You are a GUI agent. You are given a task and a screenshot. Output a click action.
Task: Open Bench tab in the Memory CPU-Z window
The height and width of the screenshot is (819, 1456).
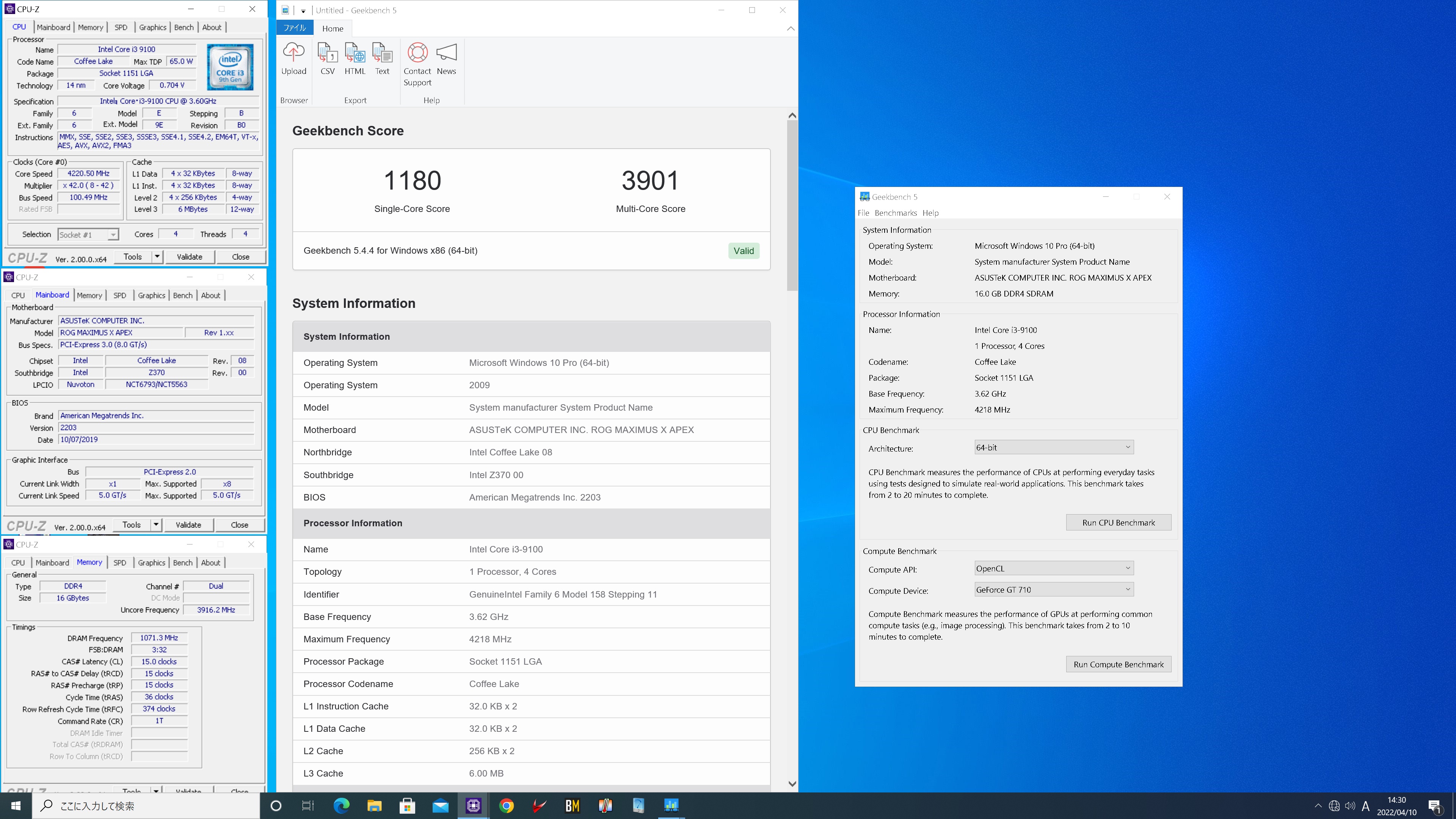[x=182, y=562]
